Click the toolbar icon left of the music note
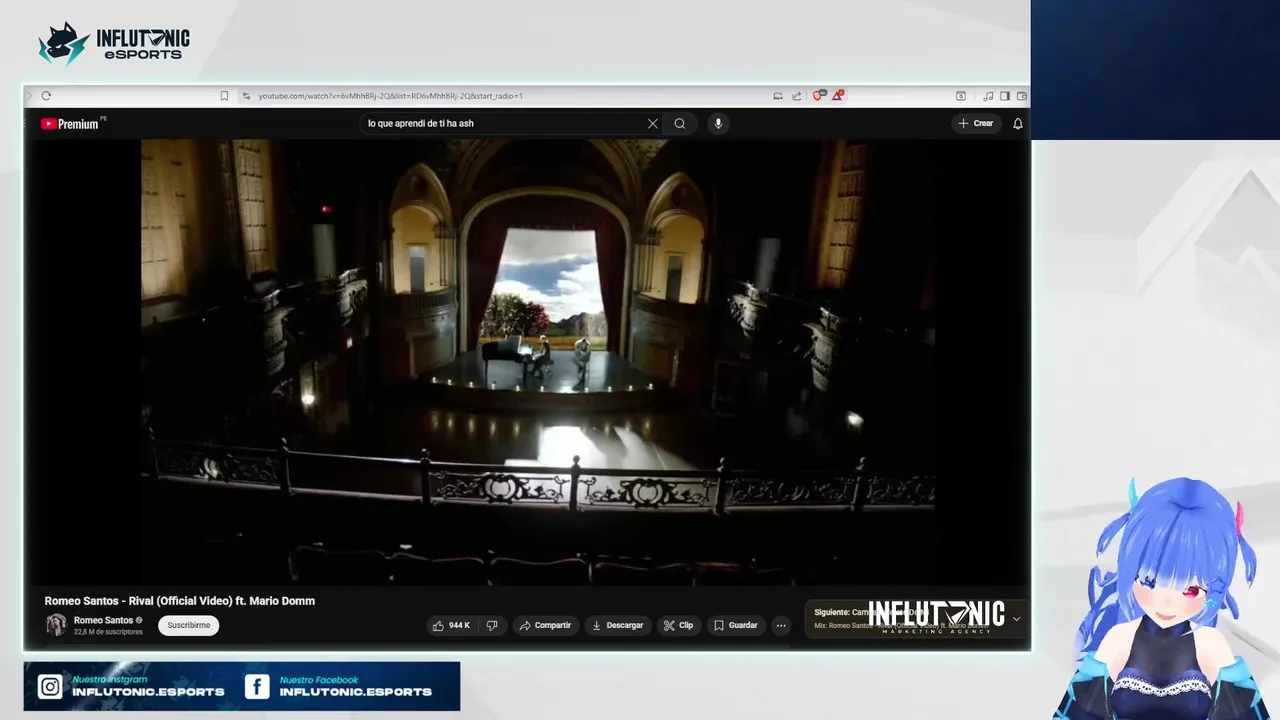The width and height of the screenshot is (1280, 720). pos(961,96)
